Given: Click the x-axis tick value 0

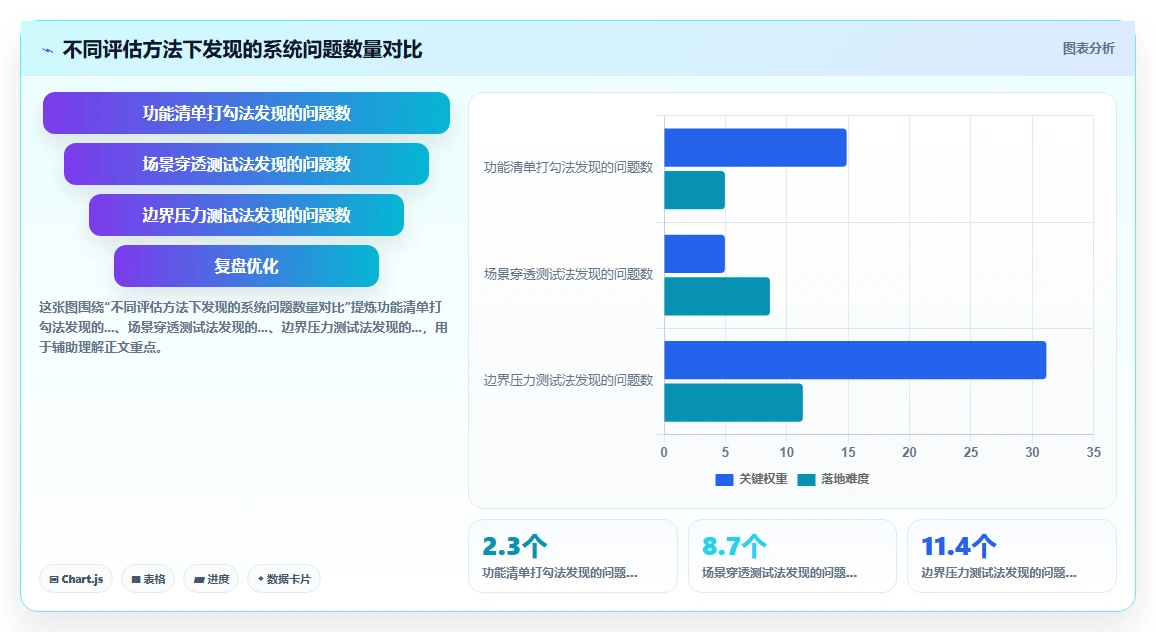Looking at the screenshot, I should [x=664, y=452].
